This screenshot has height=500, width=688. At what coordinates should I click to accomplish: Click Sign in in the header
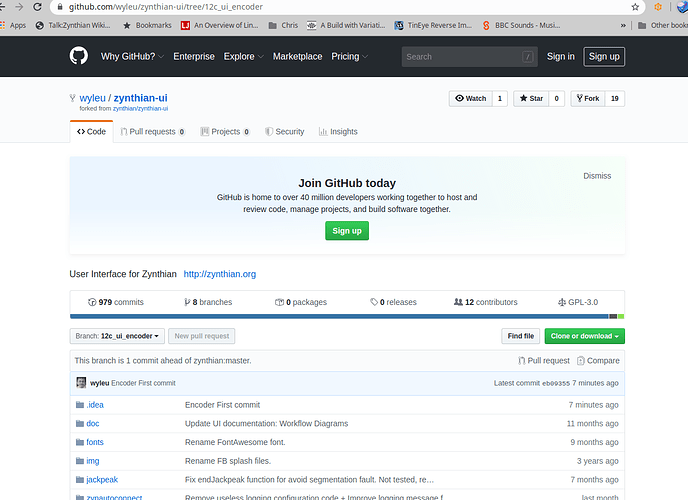tap(560, 57)
